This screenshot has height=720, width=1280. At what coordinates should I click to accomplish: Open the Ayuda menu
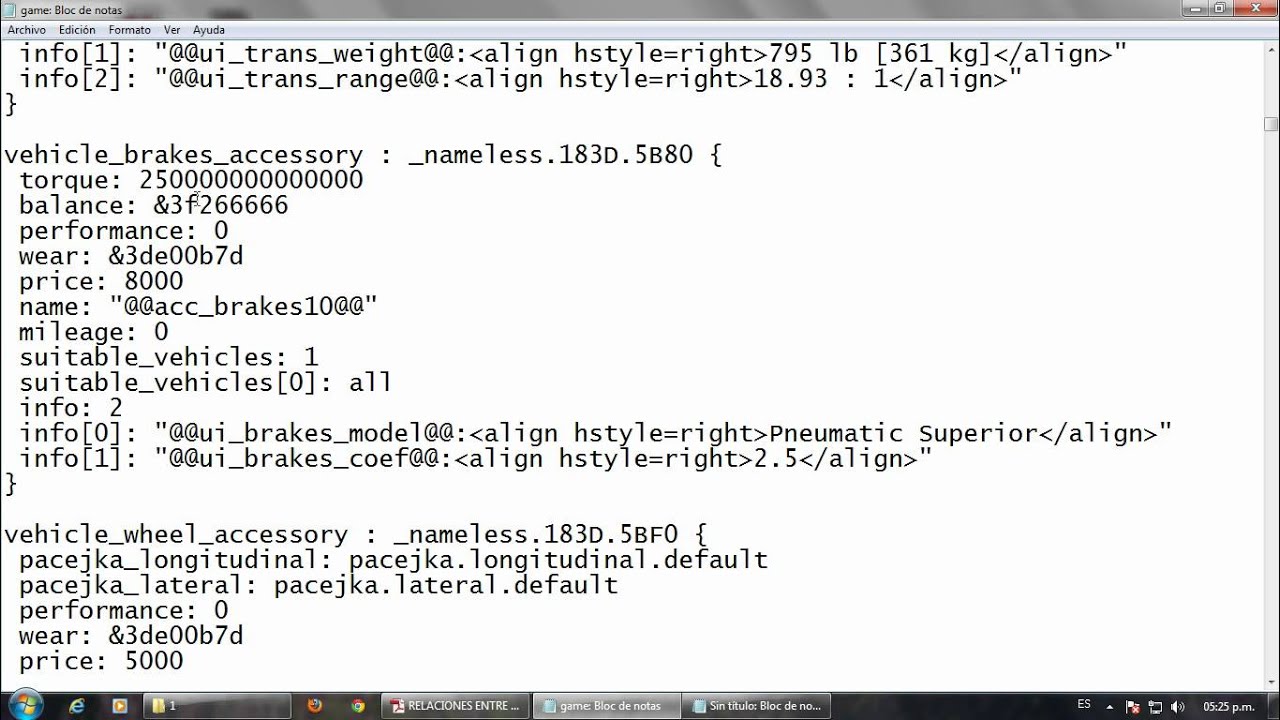tap(209, 30)
